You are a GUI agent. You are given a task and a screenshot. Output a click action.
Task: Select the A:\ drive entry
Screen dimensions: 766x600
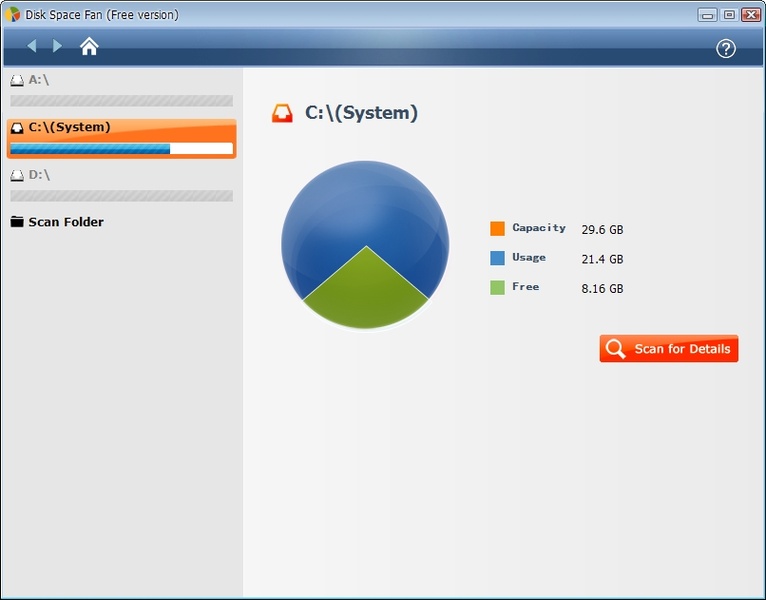pyautogui.click(x=122, y=90)
